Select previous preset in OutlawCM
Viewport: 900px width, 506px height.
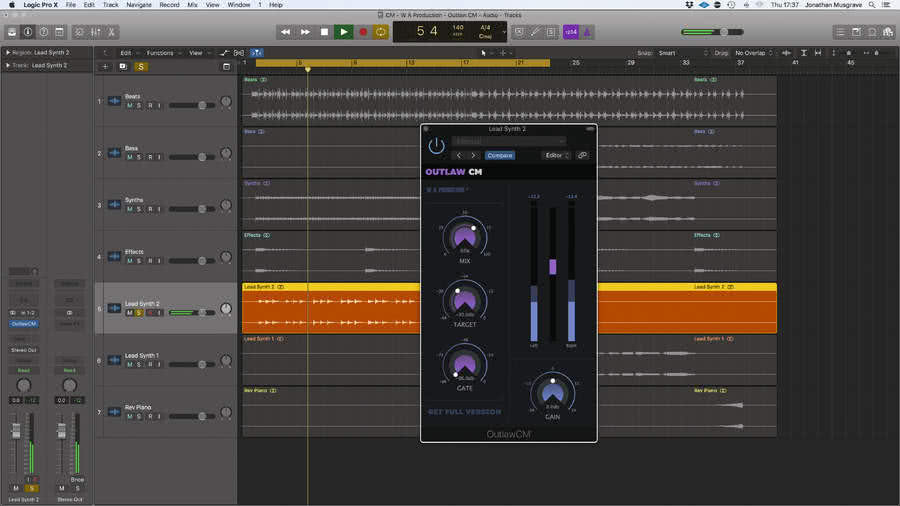[x=459, y=155]
